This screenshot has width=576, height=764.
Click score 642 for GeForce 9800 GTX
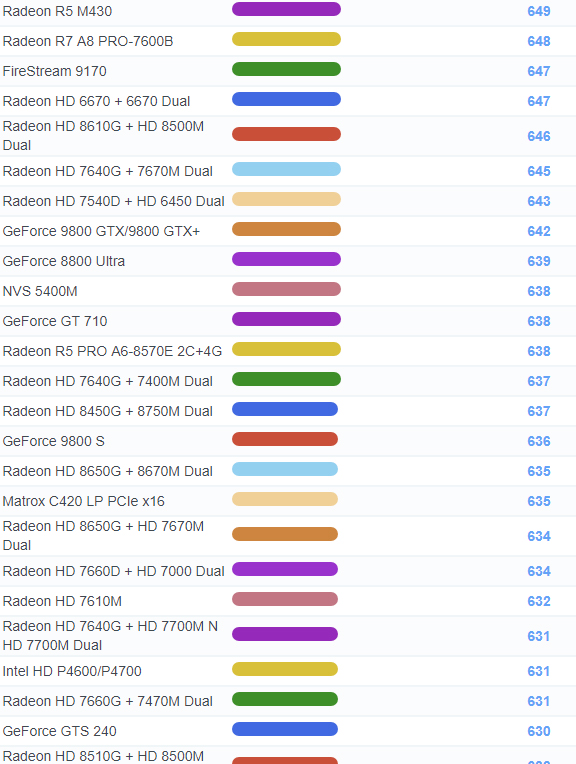[x=539, y=231]
